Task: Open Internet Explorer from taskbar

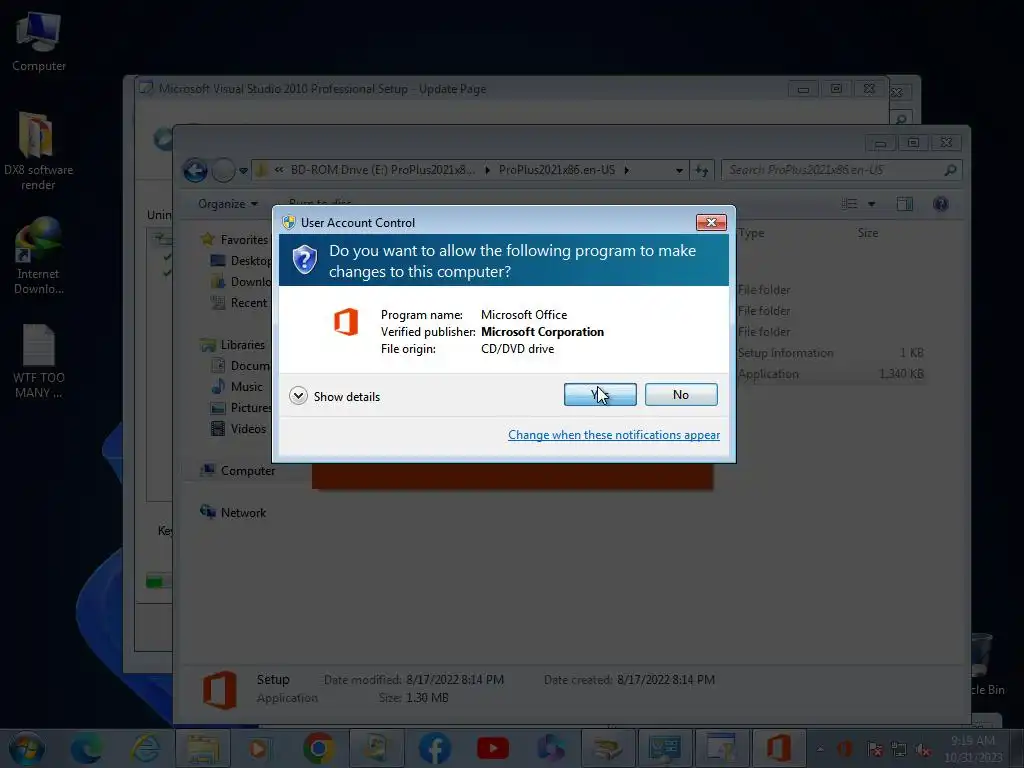Action: (x=145, y=748)
